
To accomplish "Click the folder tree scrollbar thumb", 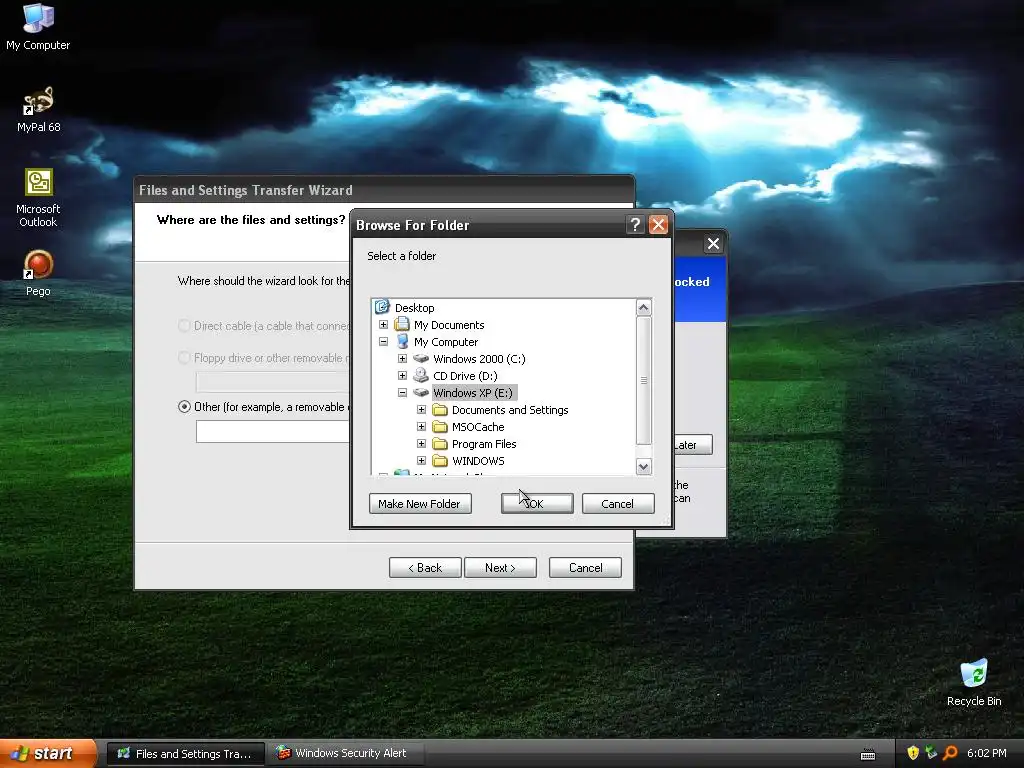I will 643,380.
